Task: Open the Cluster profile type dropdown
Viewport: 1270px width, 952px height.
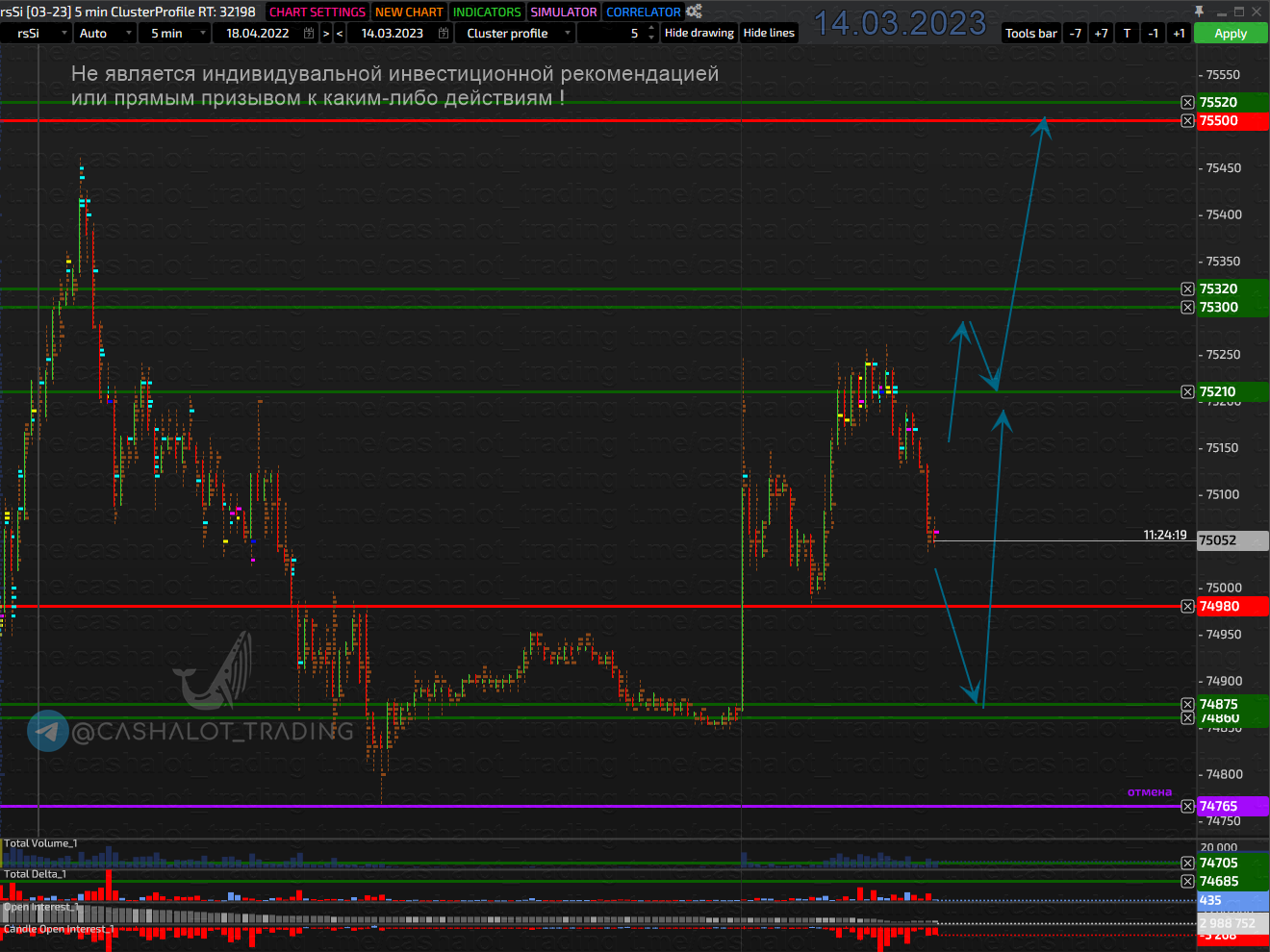Action: pyautogui.click(x=567, y=33)
